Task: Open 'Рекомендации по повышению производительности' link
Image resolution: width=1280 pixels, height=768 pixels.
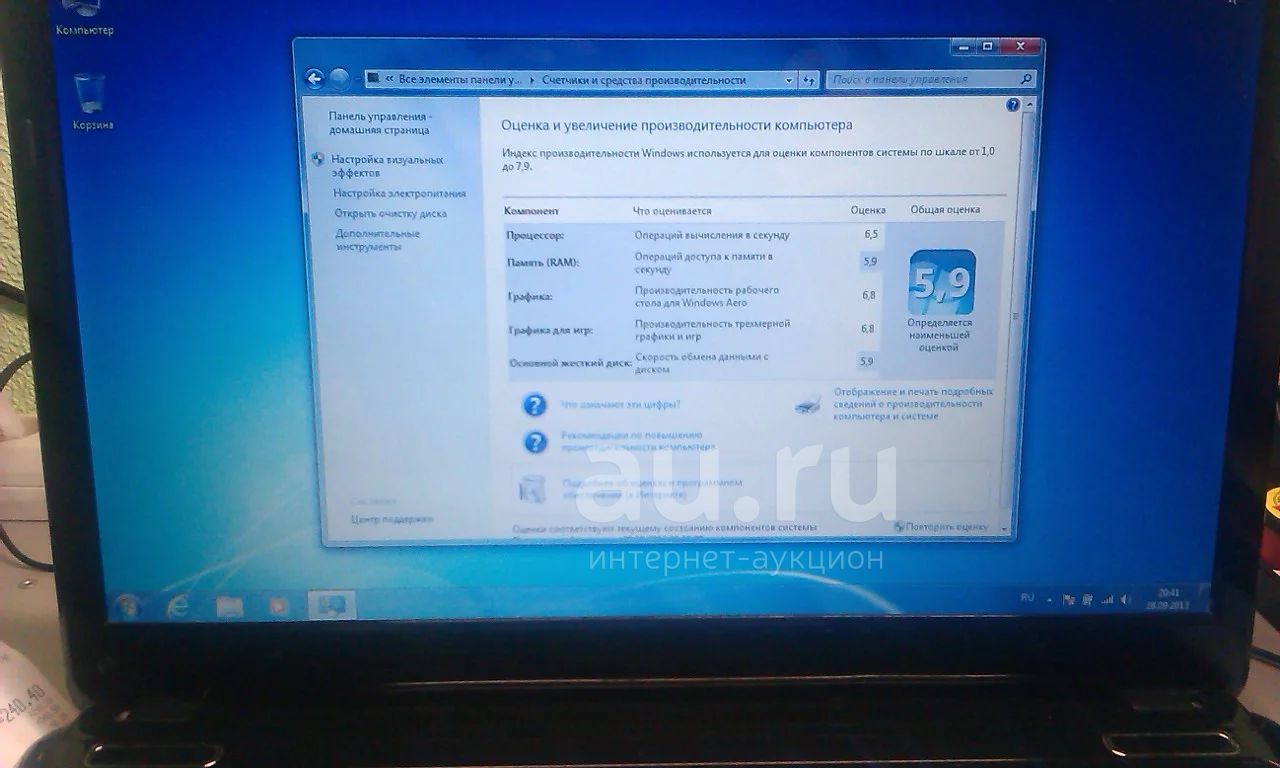Action: pos(636,441)
